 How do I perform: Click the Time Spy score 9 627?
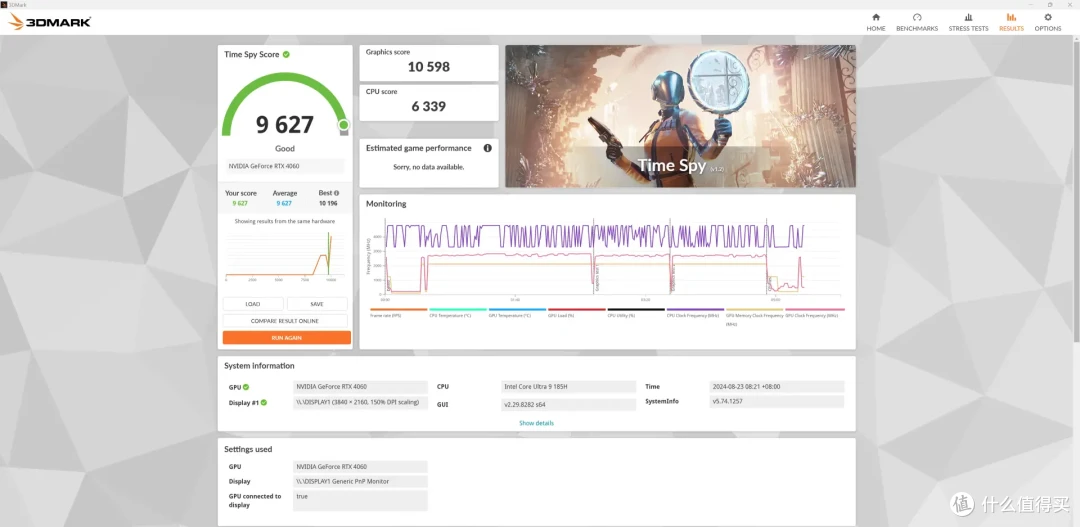point(284,125)
